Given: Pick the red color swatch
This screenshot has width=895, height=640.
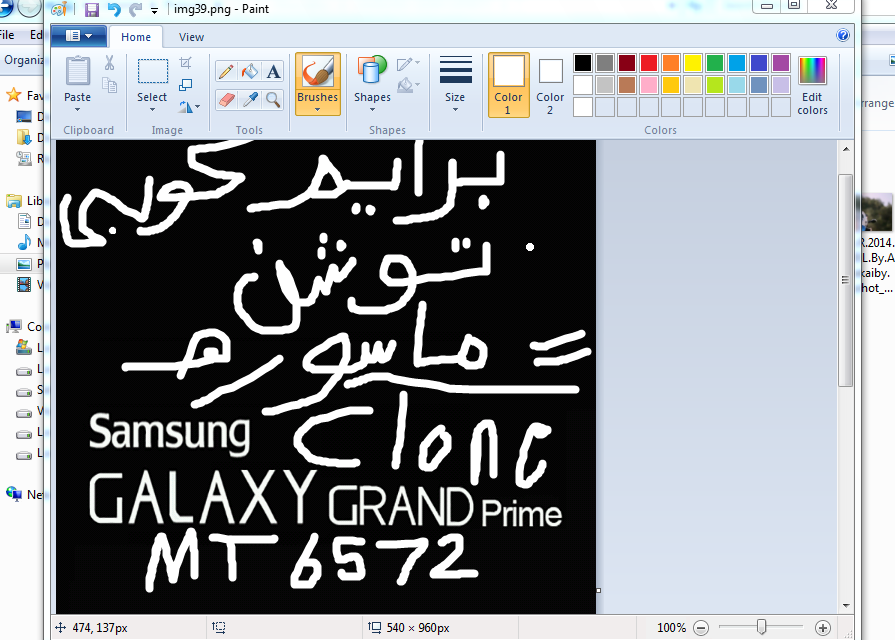Looking at the screenshot, I should click(649, 63).
